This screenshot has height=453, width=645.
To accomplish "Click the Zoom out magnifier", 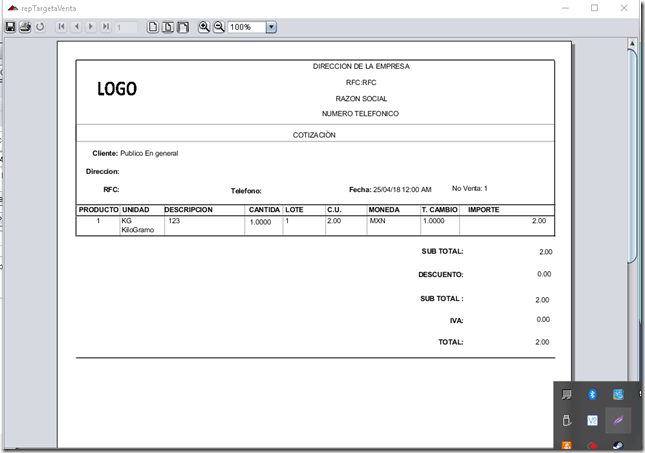I will coord(219,27).
